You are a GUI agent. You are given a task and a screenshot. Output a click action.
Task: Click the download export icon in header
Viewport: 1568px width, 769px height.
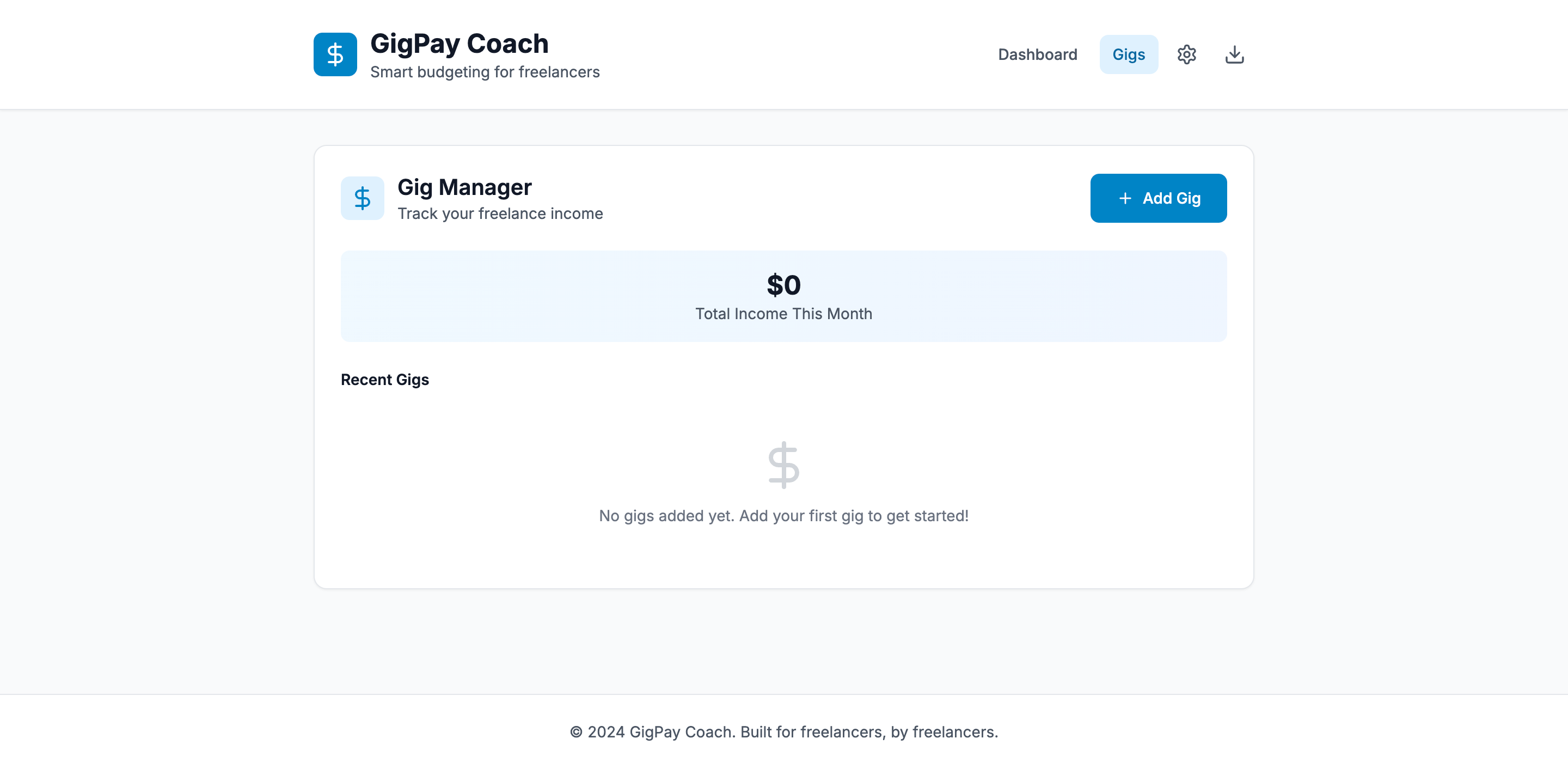tap(1234, 54)
